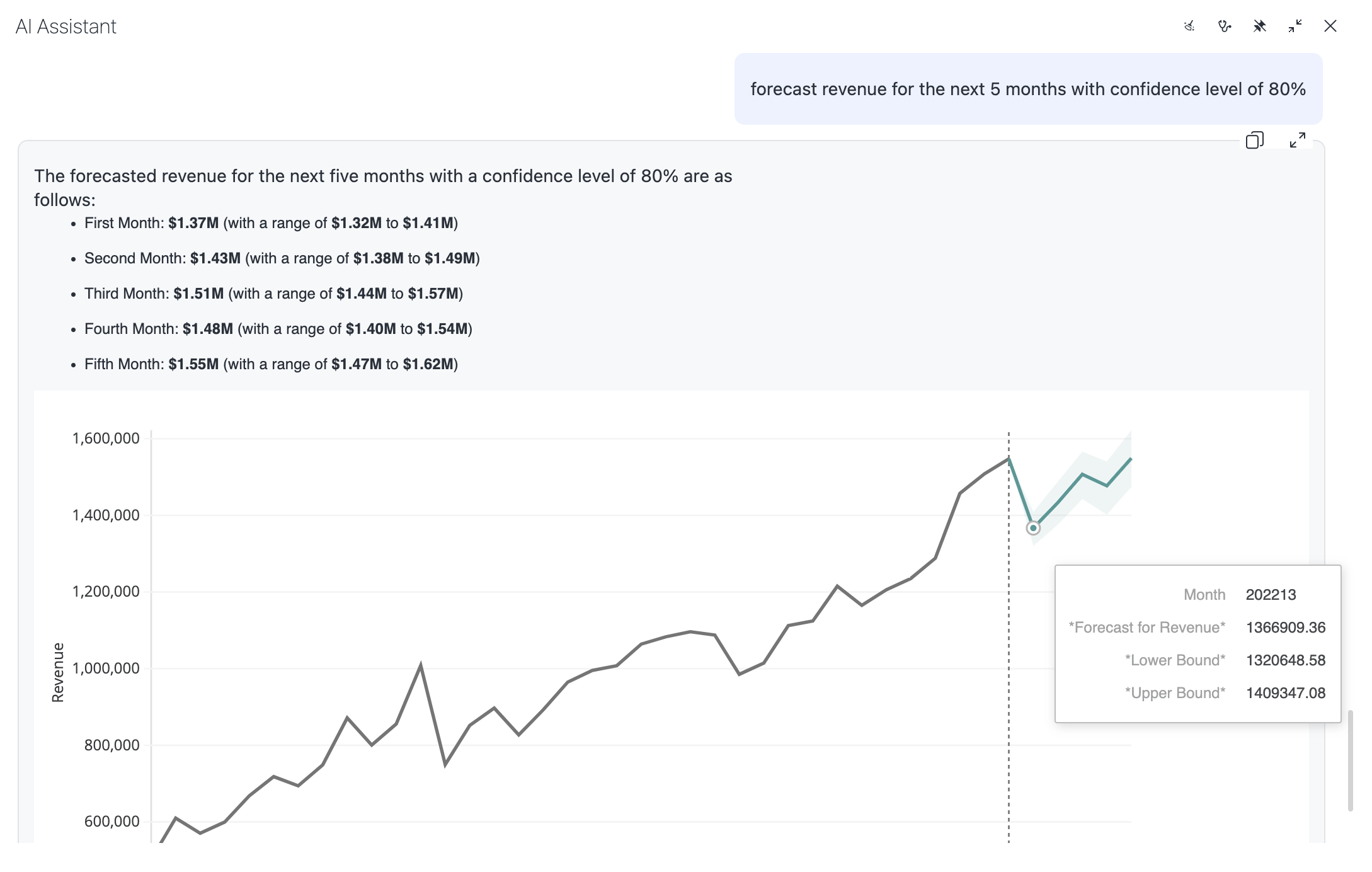Click the broom clear-chat icon

tap(1189, 26)
